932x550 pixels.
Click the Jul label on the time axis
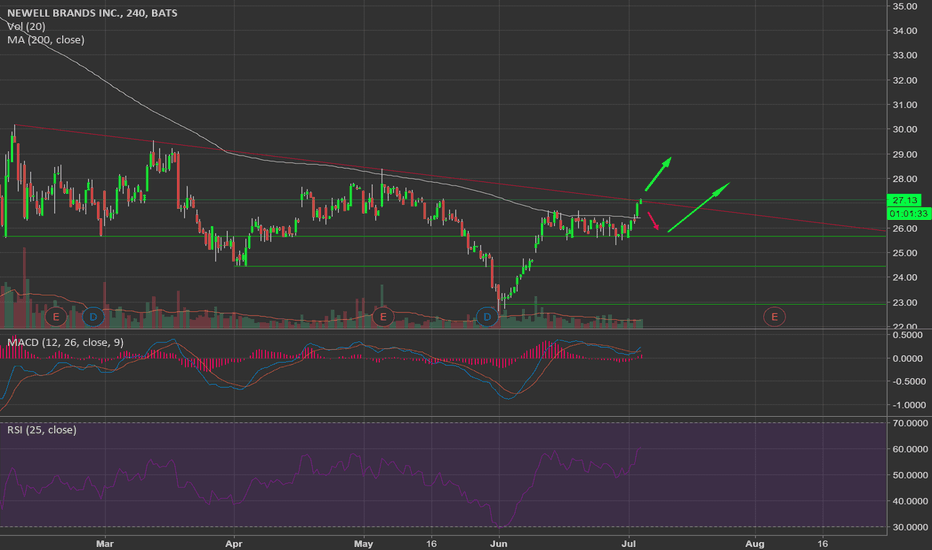pyautogui.click(x=629, y=543)
